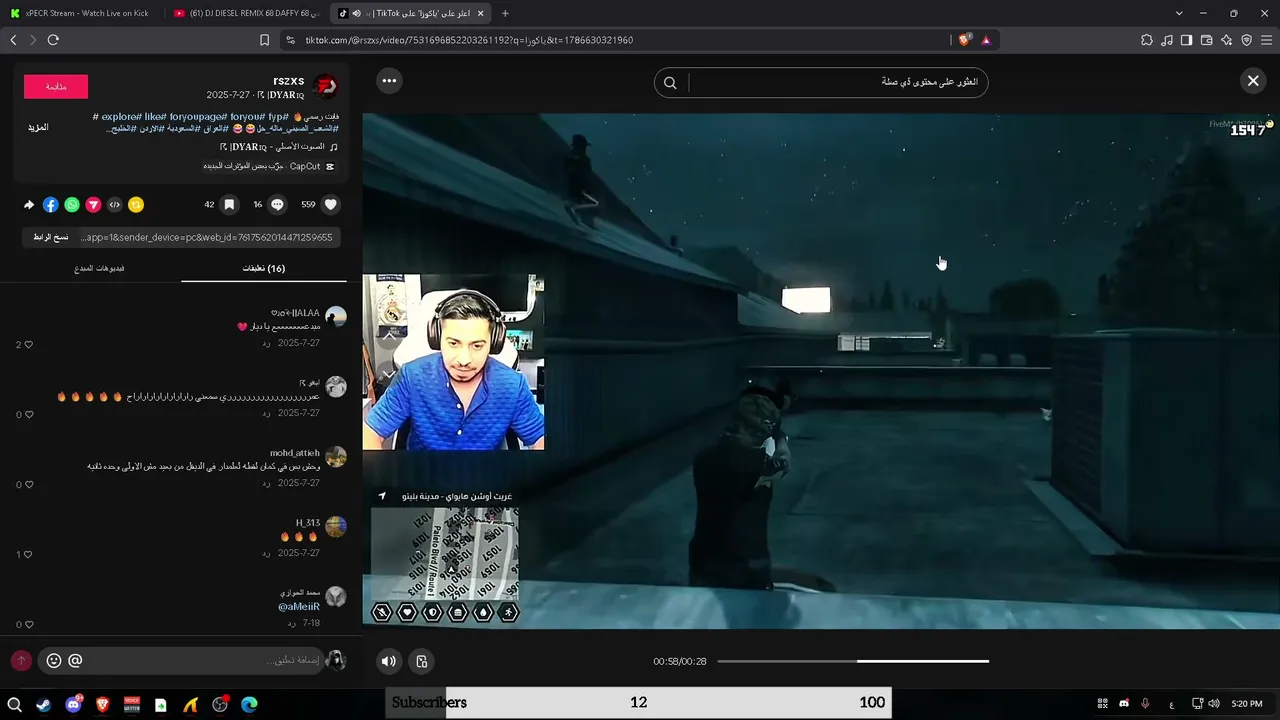
Task: Open the rszxs profile avatar
Action: coord(325,87)
